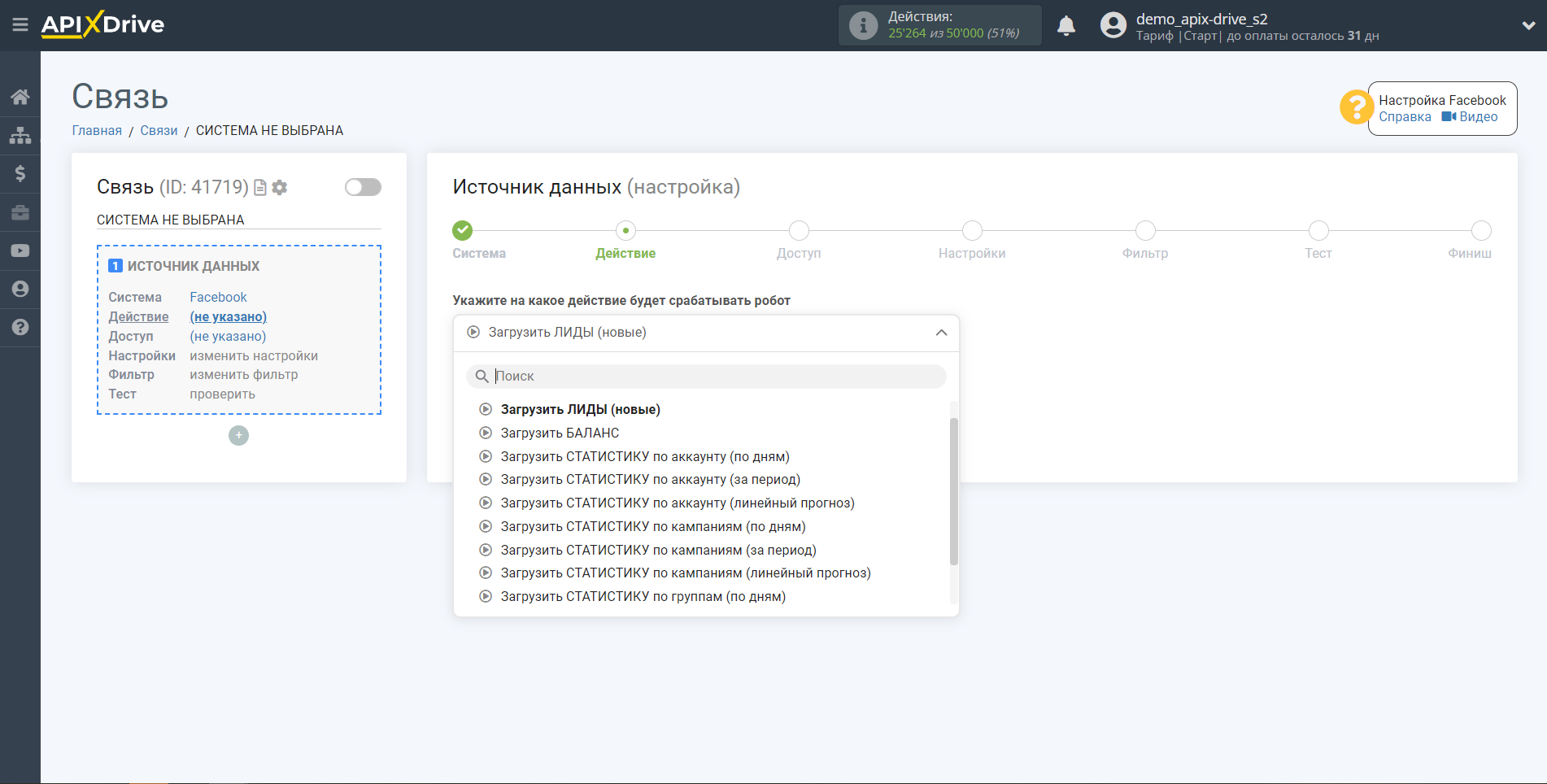Click the Фильтр step circle

pyautogui.click(x=1145, y=230)
